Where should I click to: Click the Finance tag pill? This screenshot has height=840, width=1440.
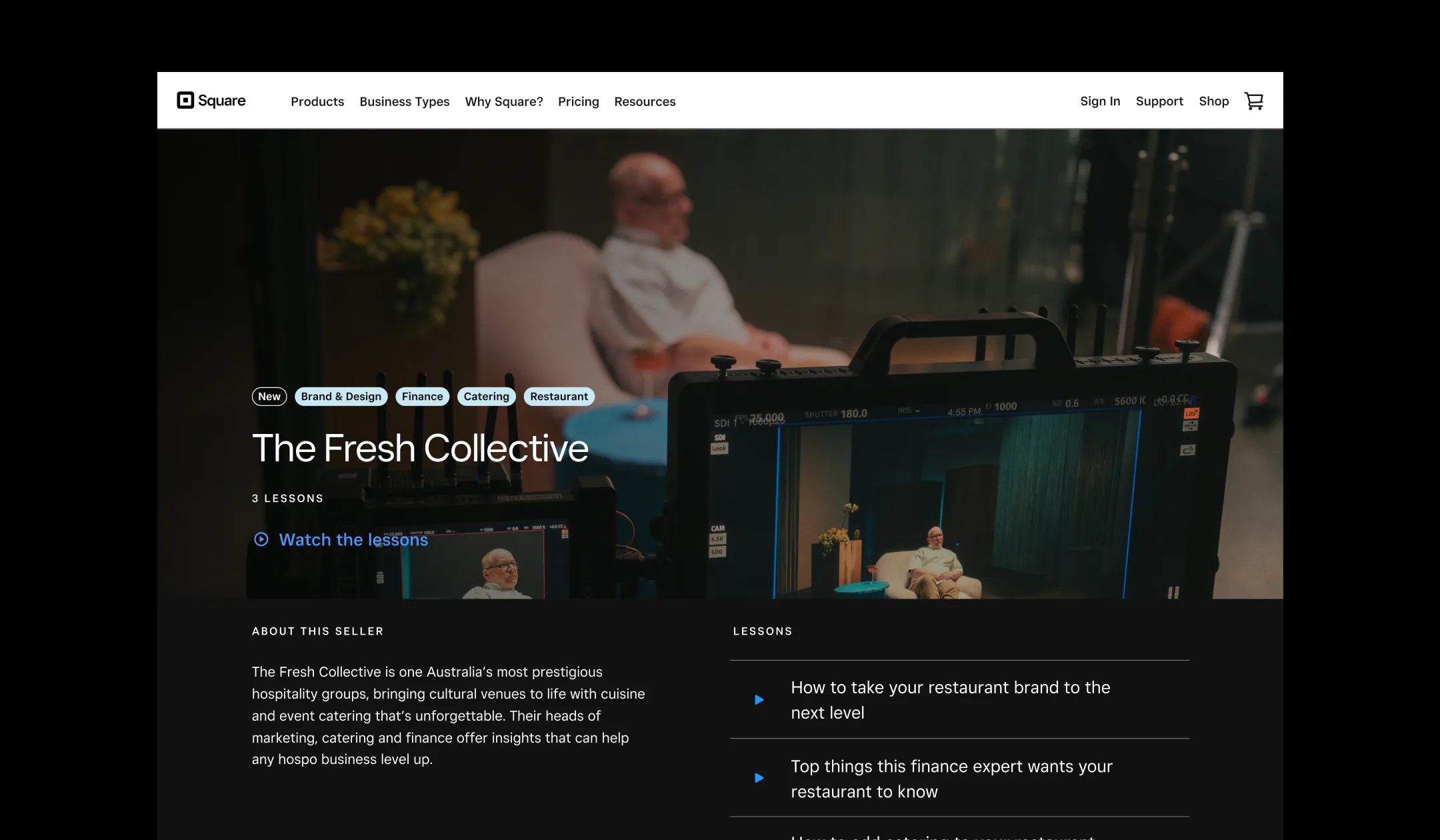click(x=422, y=397)
